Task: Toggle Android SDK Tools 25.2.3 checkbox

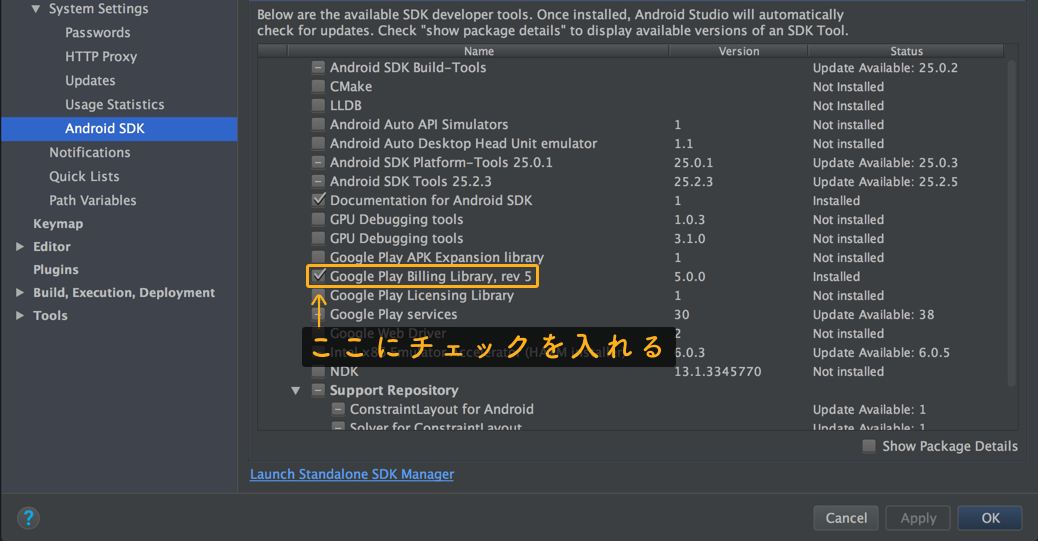Action: click(318, 181)
